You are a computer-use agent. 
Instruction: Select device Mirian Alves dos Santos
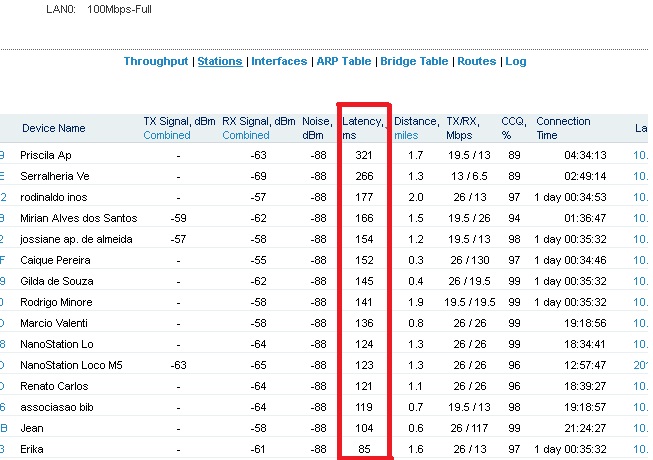79,218
